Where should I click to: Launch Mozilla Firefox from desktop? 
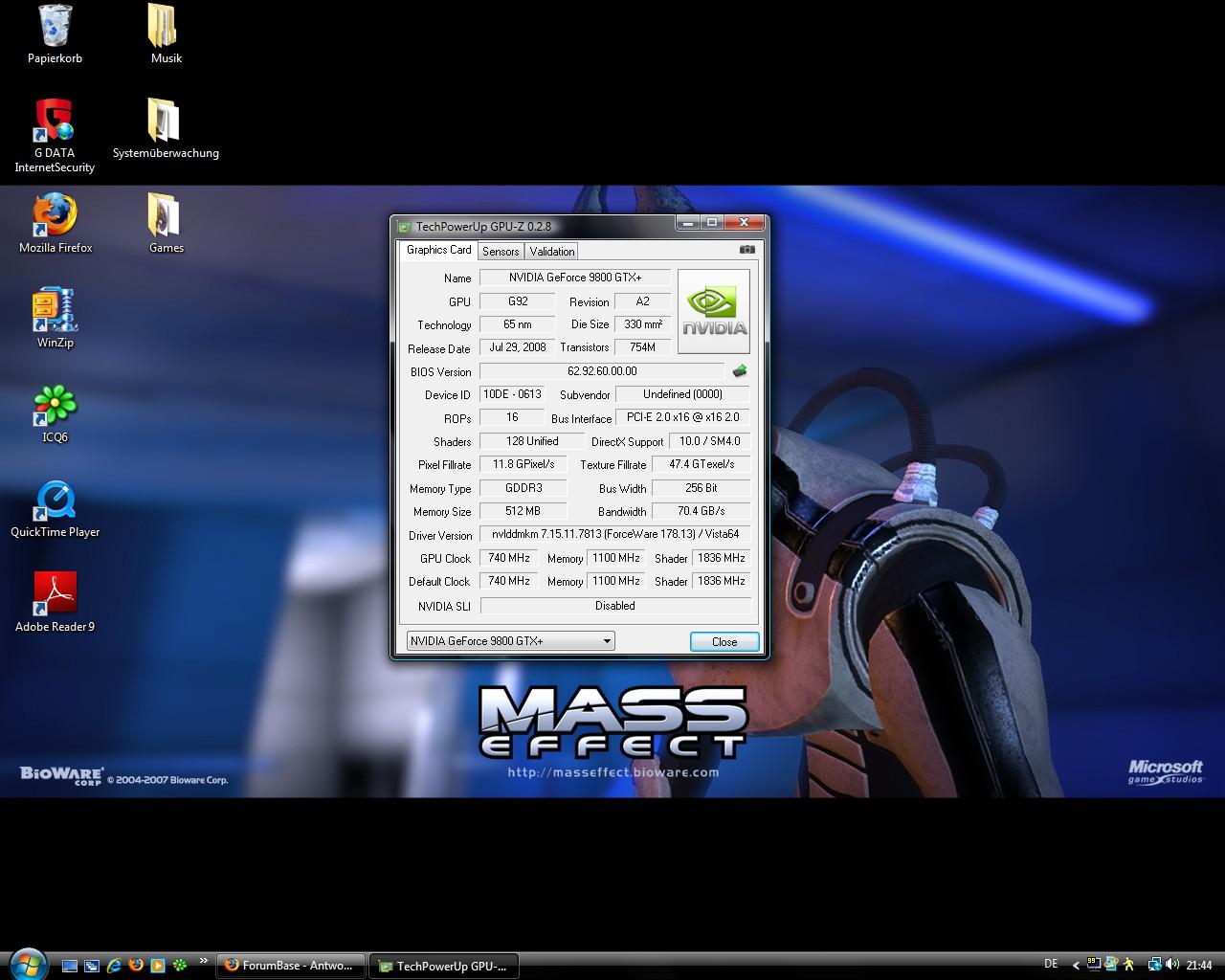pos(55,224)
